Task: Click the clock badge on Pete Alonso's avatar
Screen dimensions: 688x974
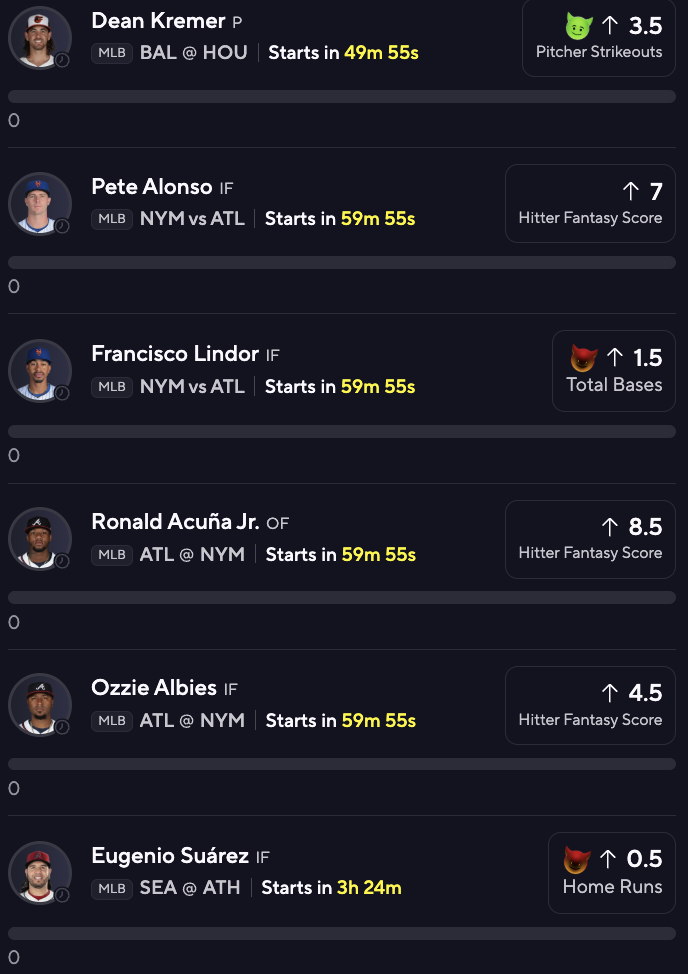Action: (x=62, y=226)
